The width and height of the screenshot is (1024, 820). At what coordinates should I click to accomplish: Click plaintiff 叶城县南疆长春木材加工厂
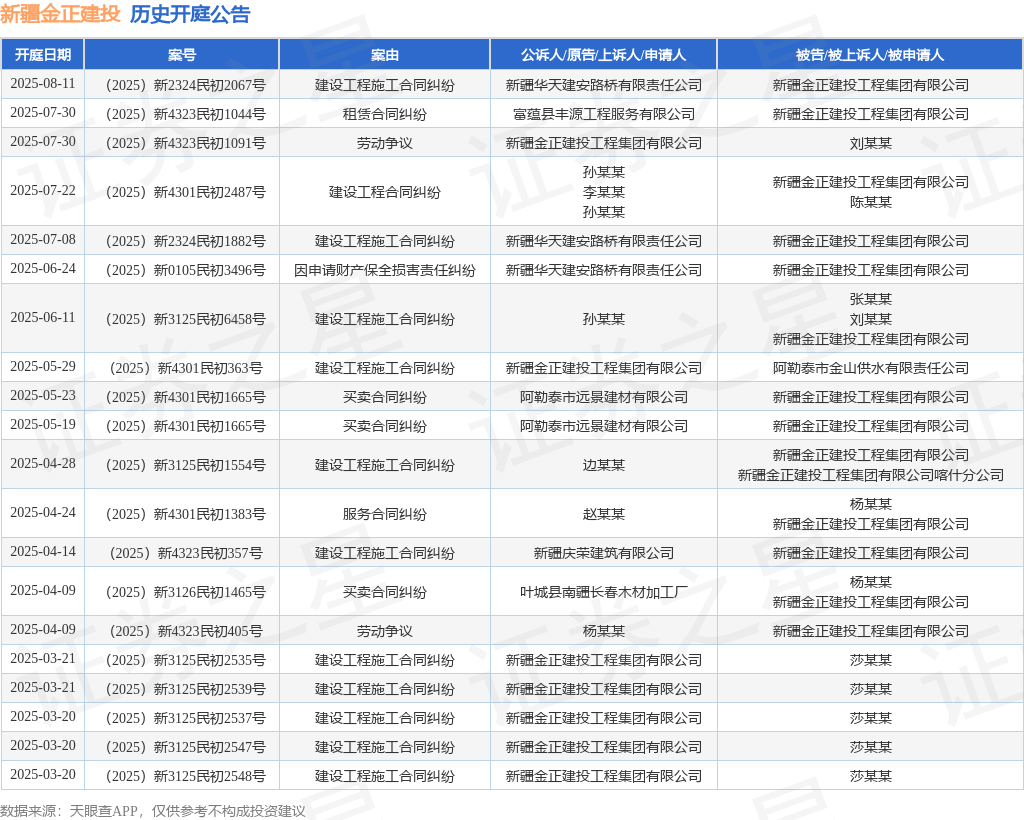tap(603, 592)
